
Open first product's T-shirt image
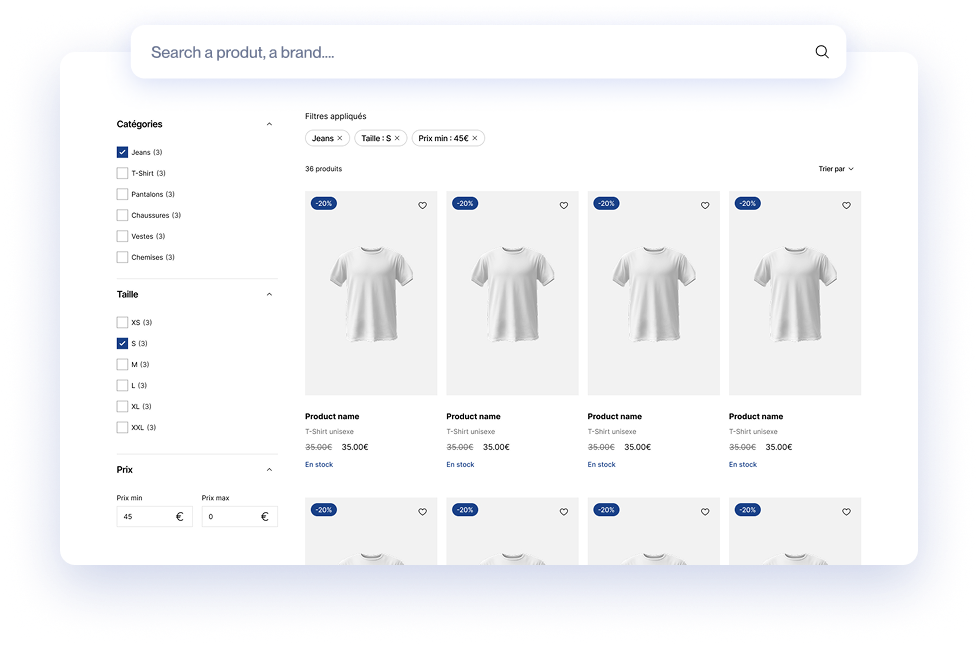point(371,293)
